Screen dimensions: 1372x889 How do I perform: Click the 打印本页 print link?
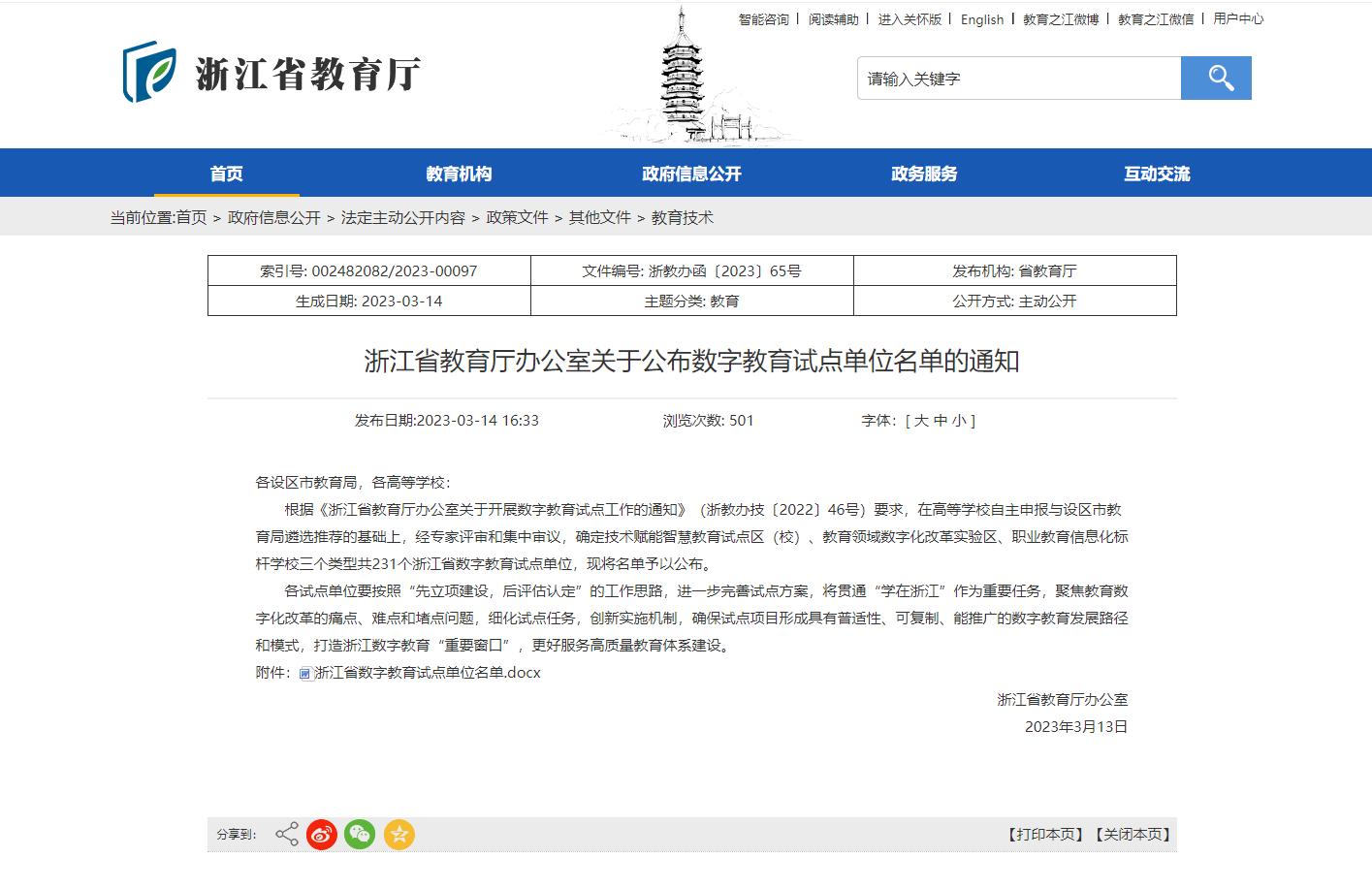pyautogui.click(x=1045, y=835)
